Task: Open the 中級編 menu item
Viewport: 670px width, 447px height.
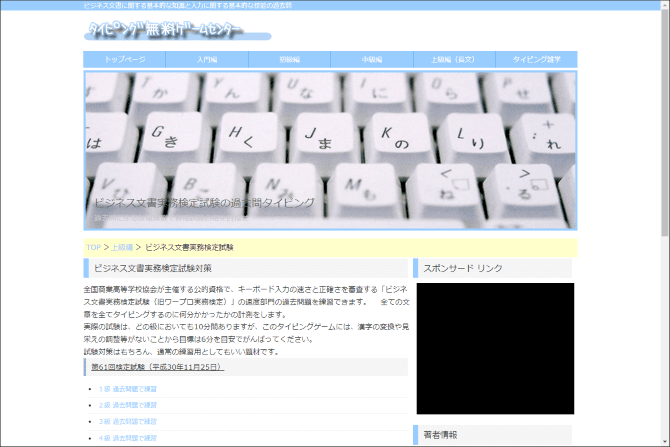Action: pyautogui.click(x=372, y=60)
